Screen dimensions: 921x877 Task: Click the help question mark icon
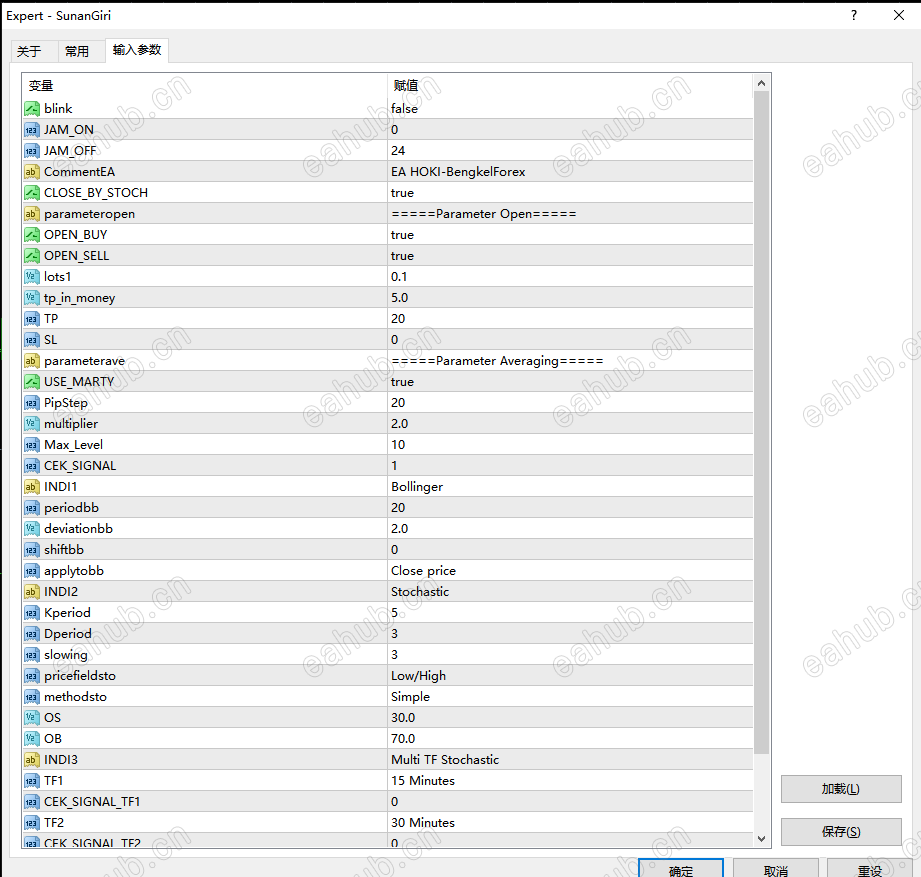tap(853, 15)
